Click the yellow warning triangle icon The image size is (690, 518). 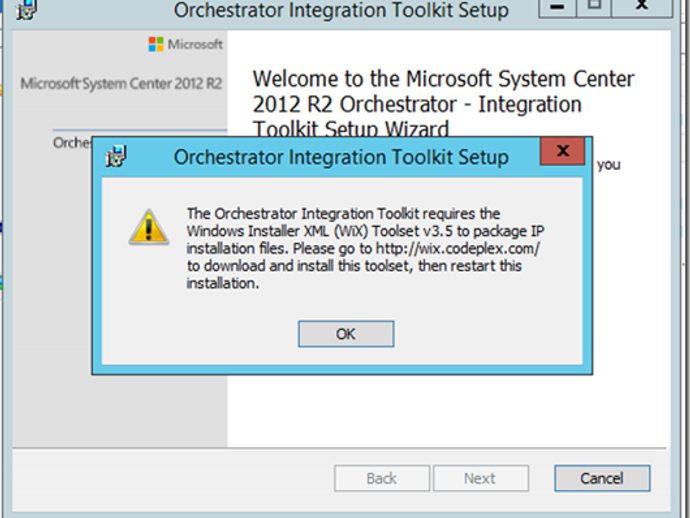pyautogui.click(x=149, y=227)
